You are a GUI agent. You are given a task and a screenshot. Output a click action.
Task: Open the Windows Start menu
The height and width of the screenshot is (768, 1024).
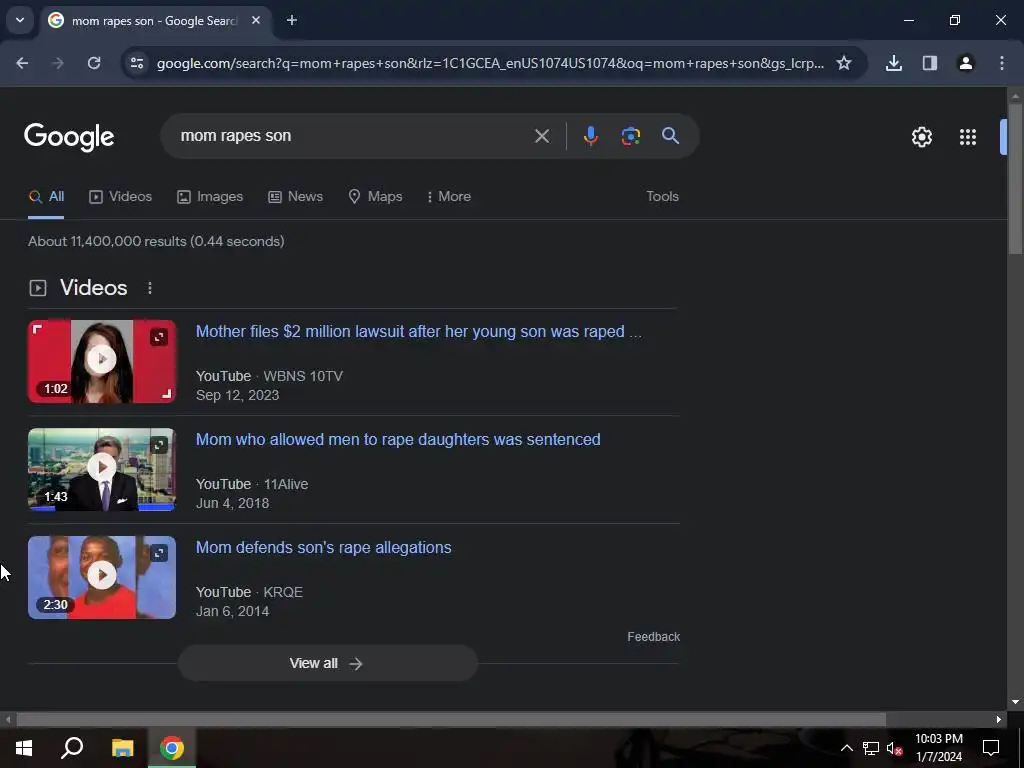(24, 748)
